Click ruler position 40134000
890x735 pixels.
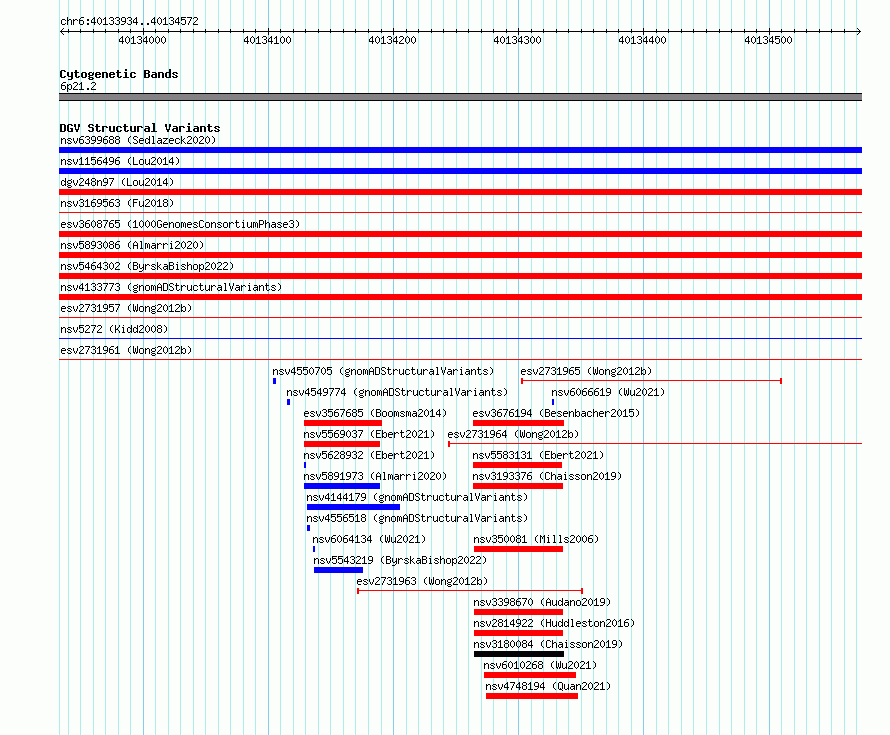click(x=142, y=40)
